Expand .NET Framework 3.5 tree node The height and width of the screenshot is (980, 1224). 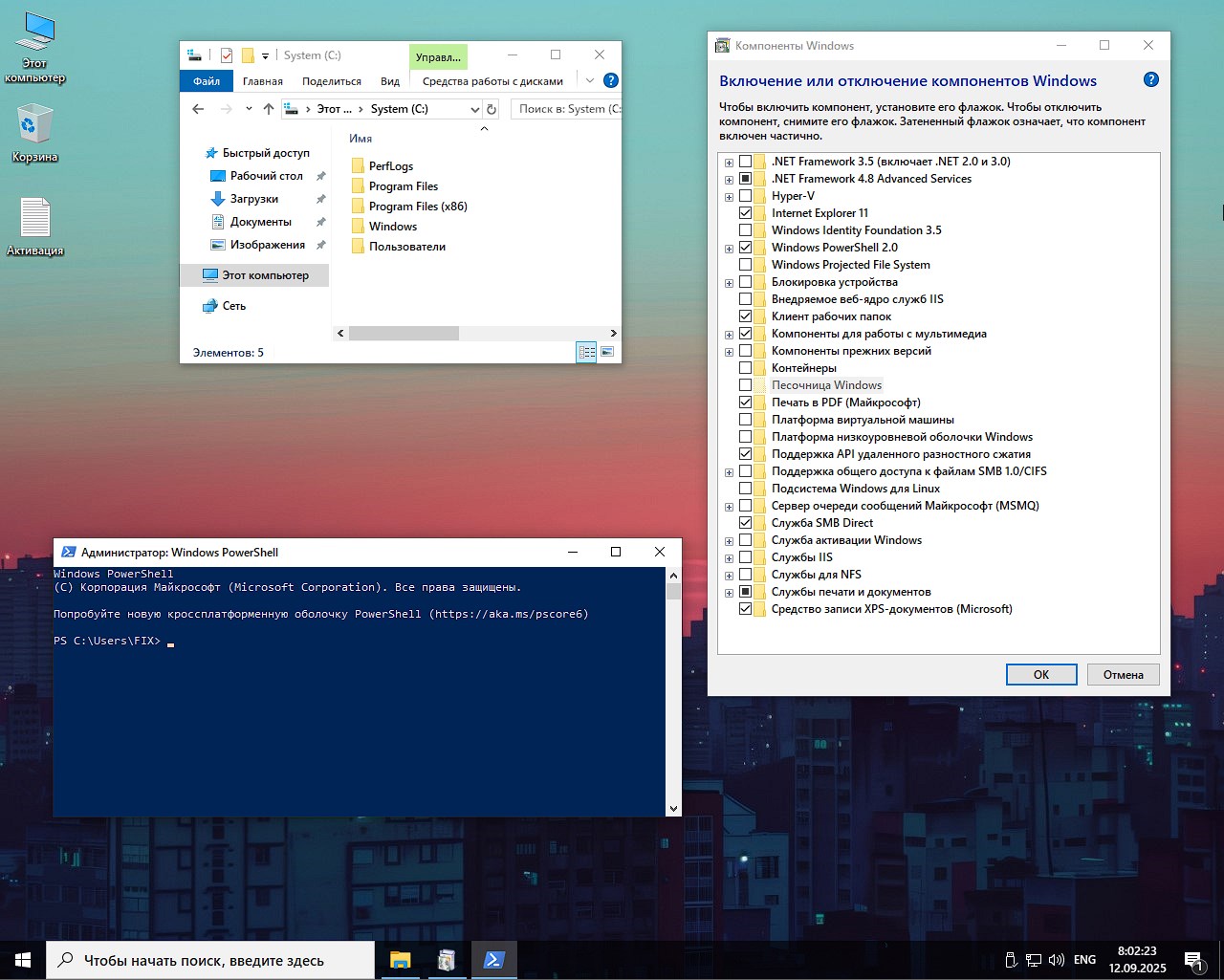coord(729,163)
